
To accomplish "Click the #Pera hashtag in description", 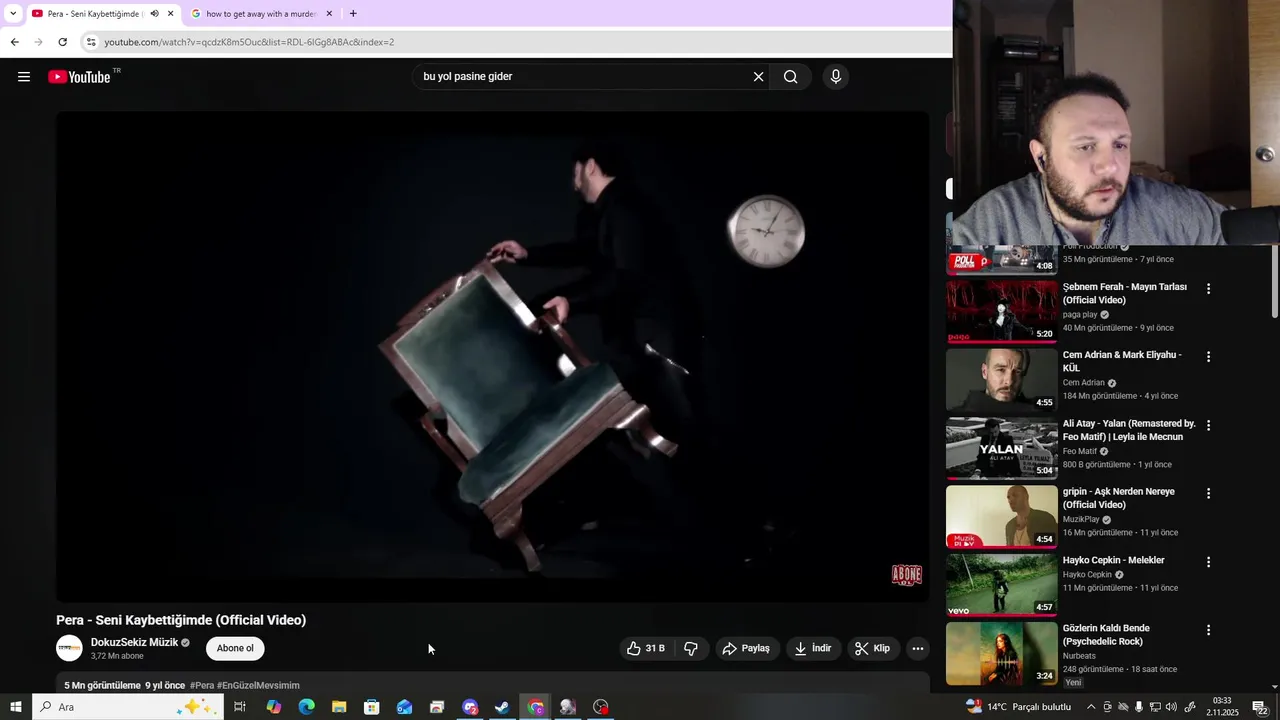I will [x=202, y=686].
